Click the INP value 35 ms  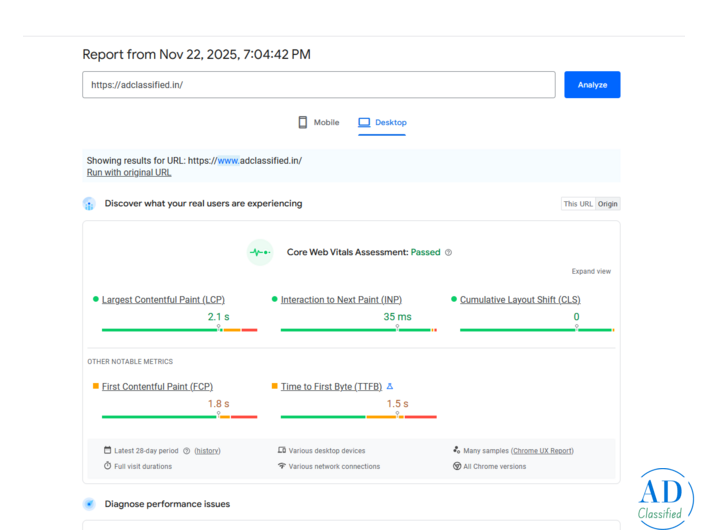click(x=397, y=317)
